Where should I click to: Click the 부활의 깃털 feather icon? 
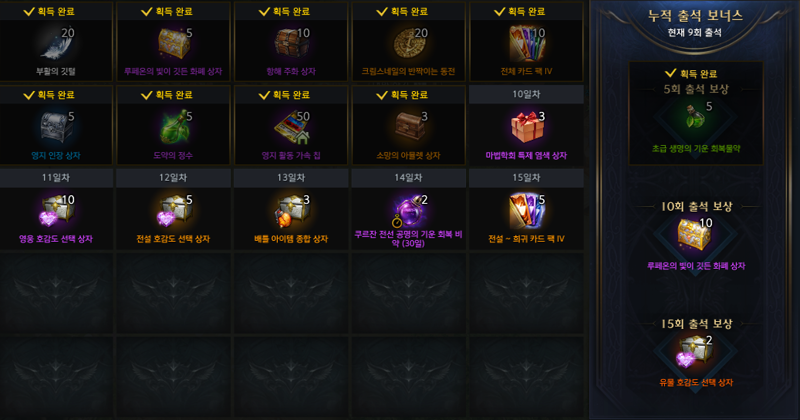56,44
